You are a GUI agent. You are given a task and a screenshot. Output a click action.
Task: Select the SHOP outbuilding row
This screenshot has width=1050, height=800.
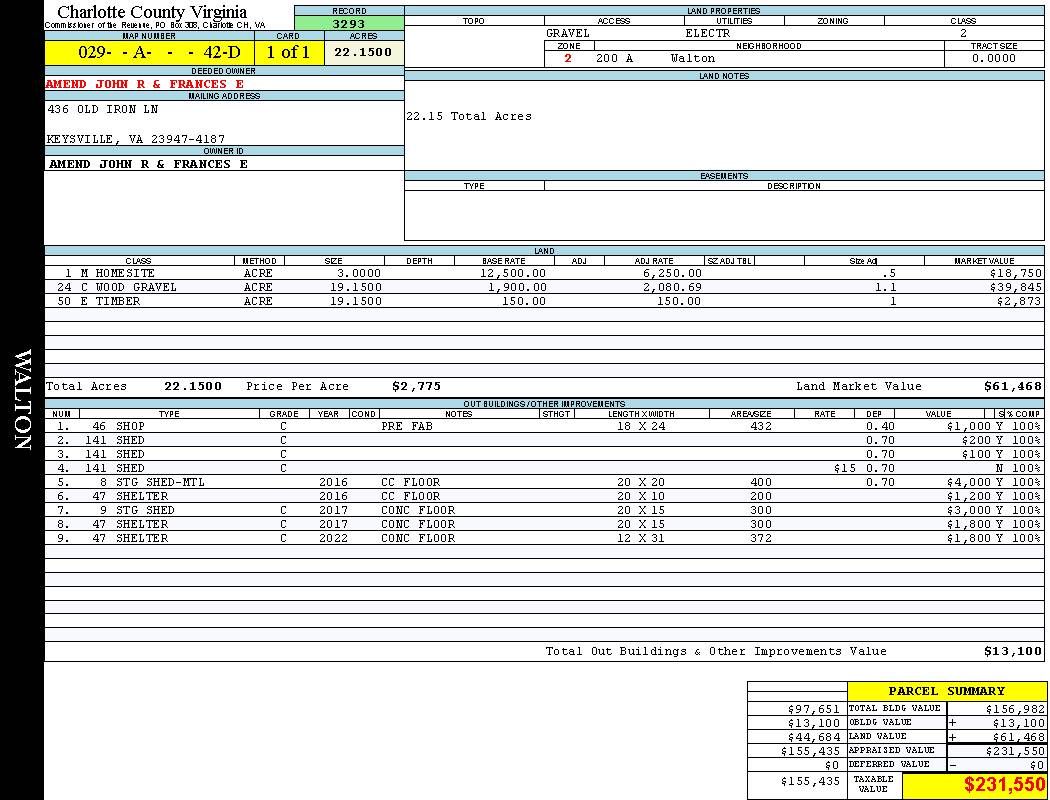(x=130, y=426)
